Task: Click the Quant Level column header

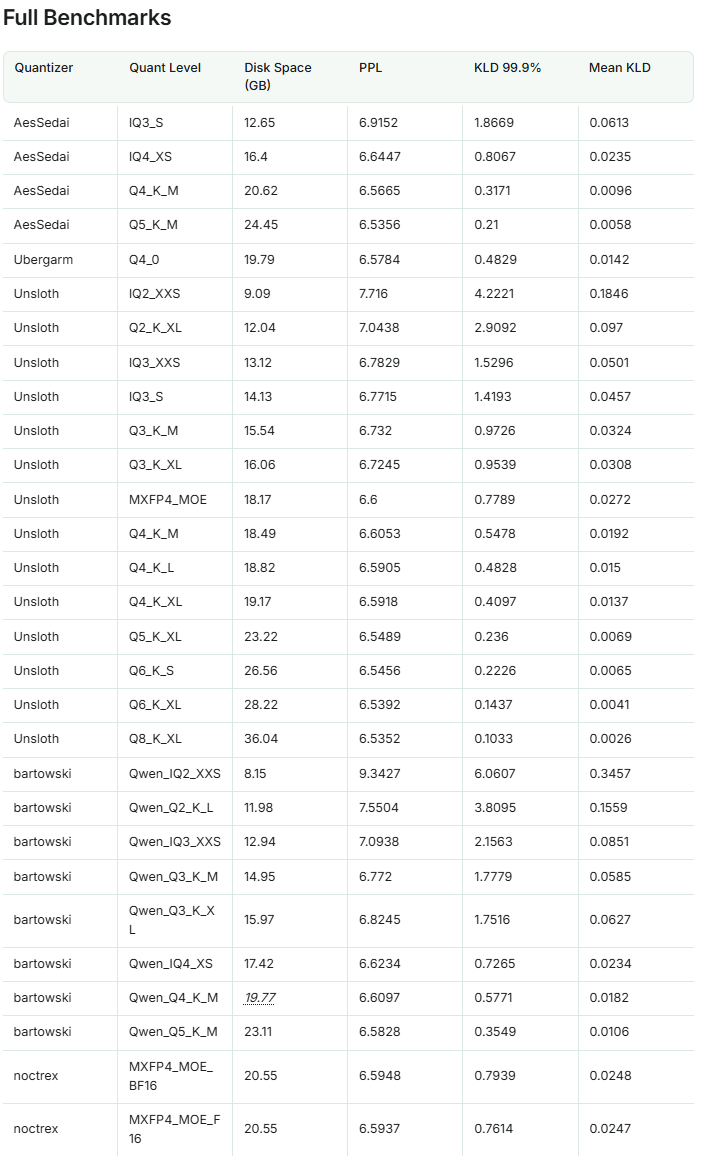Action: point(165,68)
